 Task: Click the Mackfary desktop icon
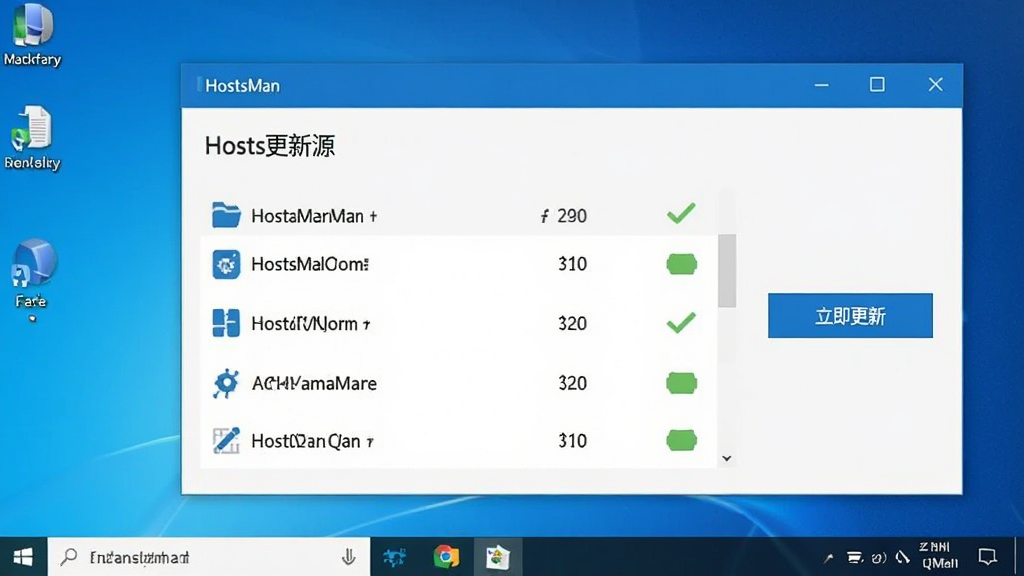point(32,35)
